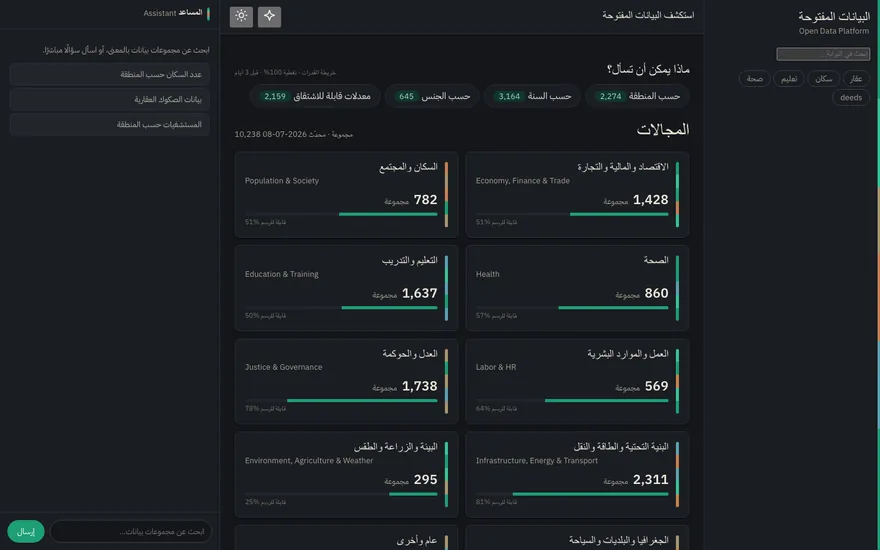This screenshot has width=880, height=550.
Task: Click the بيانات الصكوك العقارية suggestion
Action: click(x=109, y=99)
